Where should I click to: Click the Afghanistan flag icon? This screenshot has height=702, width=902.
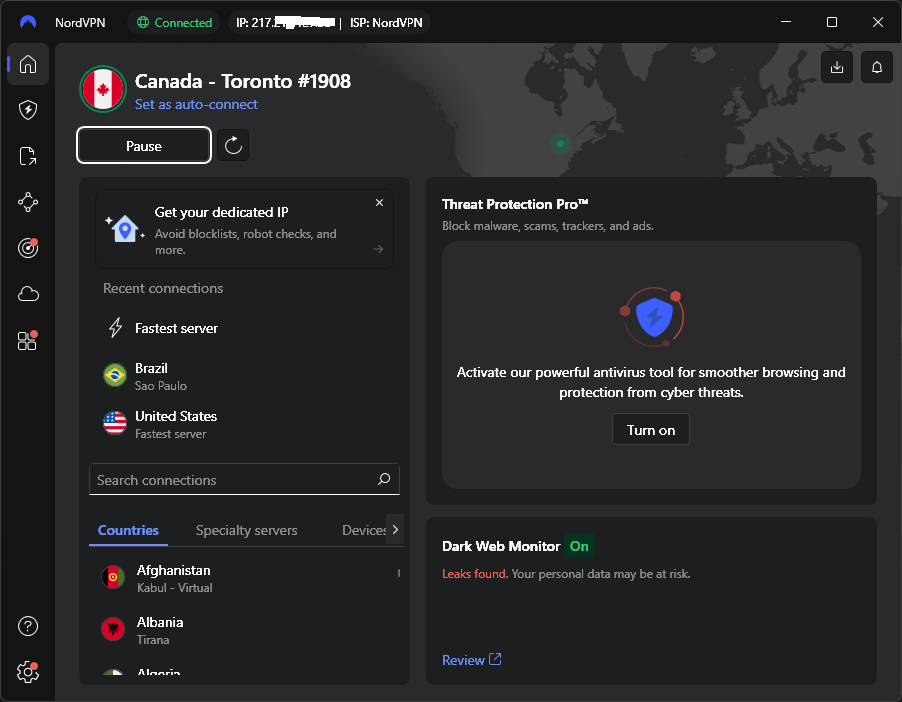(x=113, y=577)
